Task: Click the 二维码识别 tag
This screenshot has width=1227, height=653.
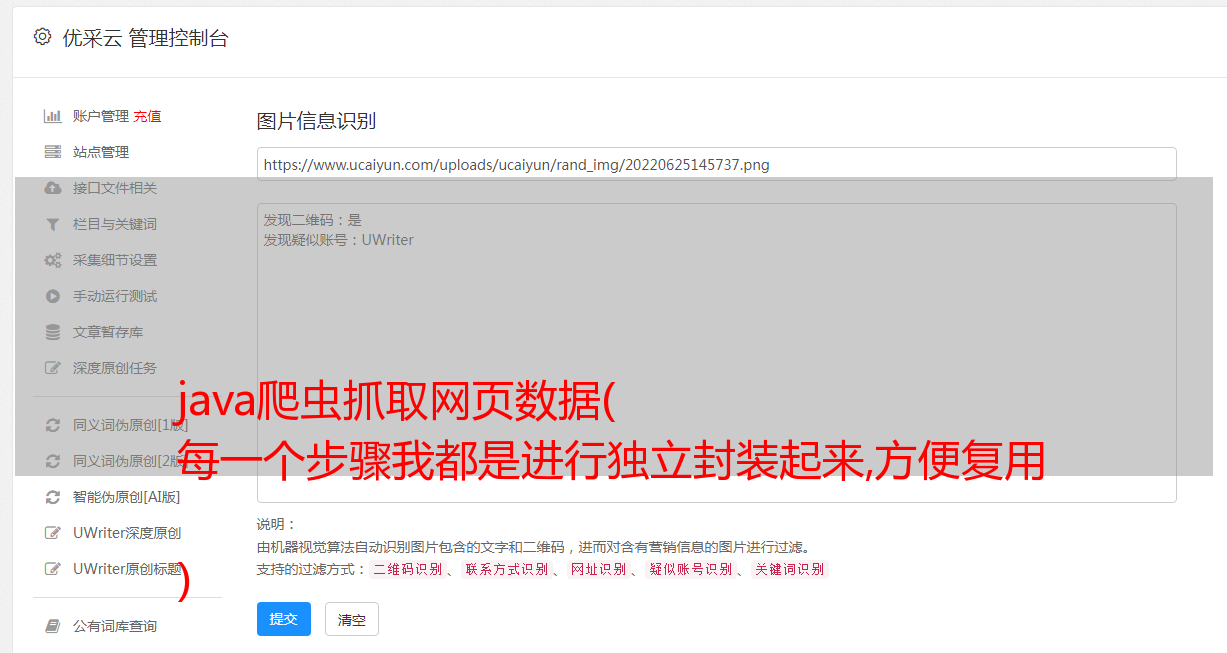Action: tap(407, 569)
